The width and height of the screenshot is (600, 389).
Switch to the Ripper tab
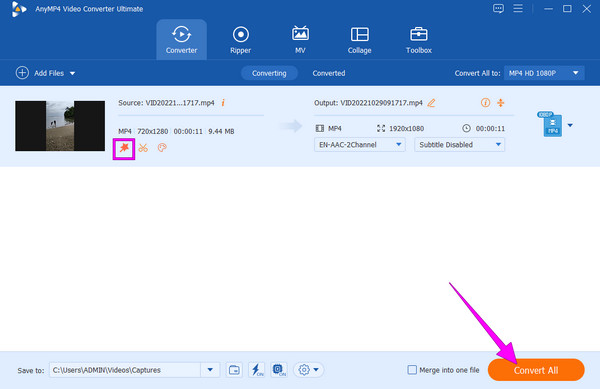[x=241, y=40]
